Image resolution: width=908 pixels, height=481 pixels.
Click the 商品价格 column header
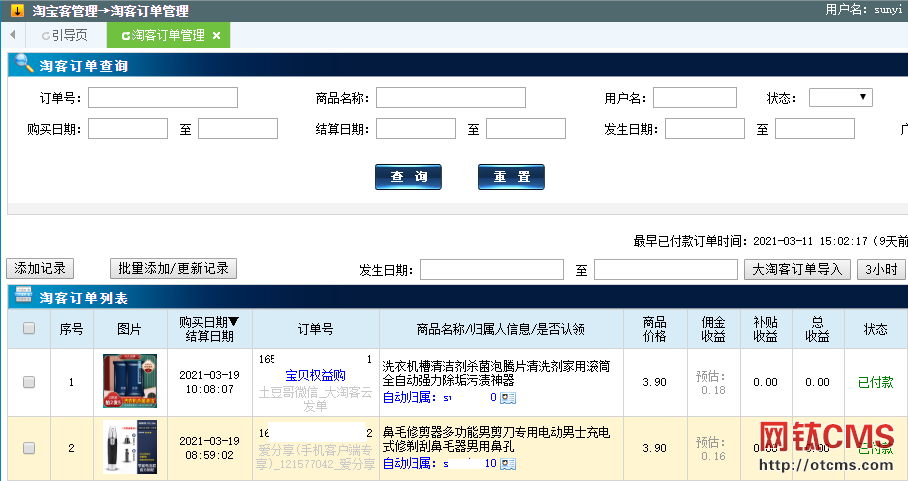coord(654,329)
